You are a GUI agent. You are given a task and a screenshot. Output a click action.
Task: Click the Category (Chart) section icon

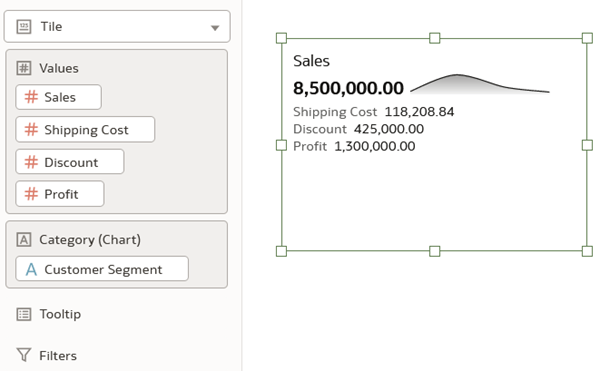[24, 240]
